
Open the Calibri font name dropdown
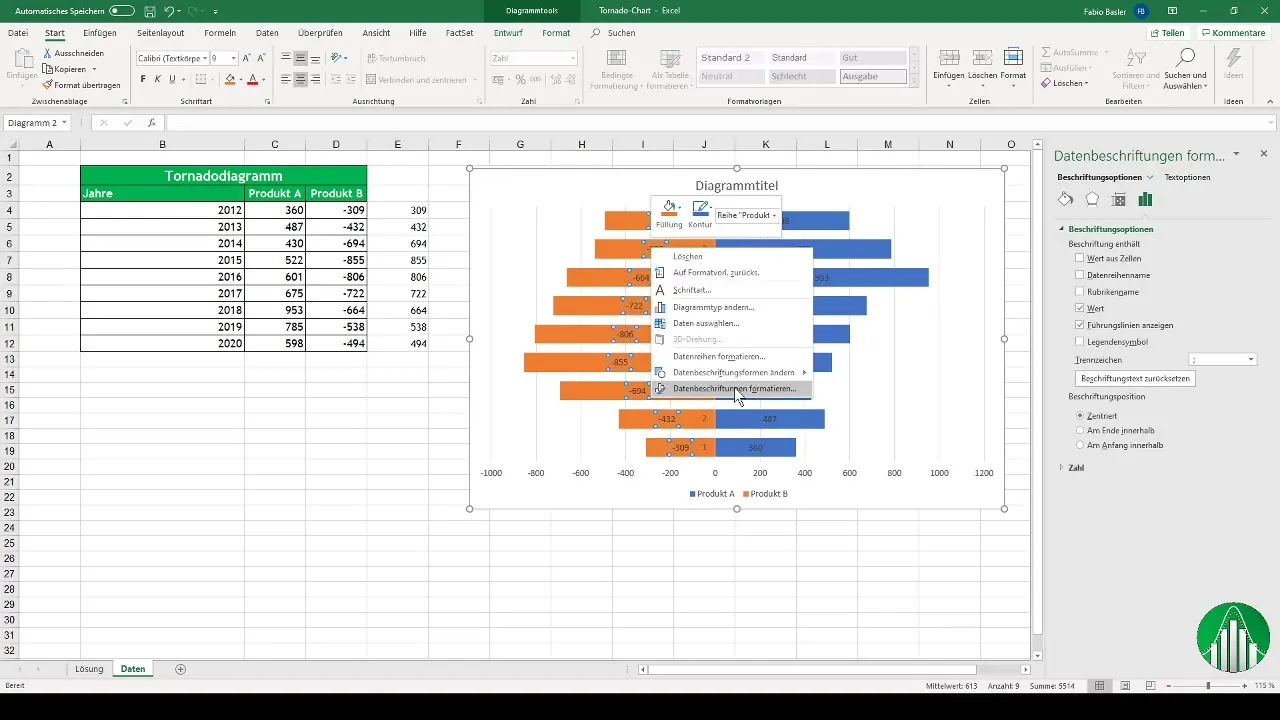pos(206,58)
